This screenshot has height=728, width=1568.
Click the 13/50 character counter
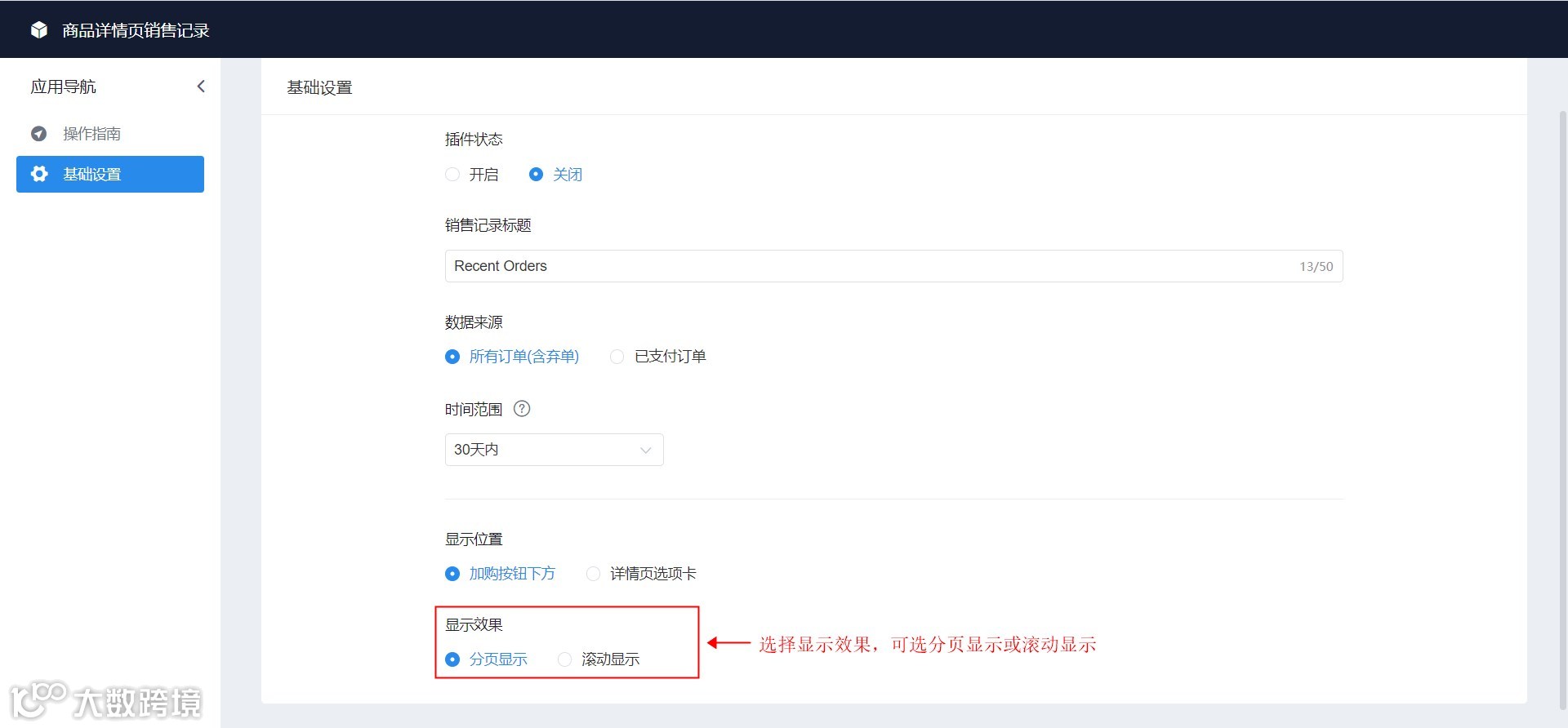coord(1316,267)
